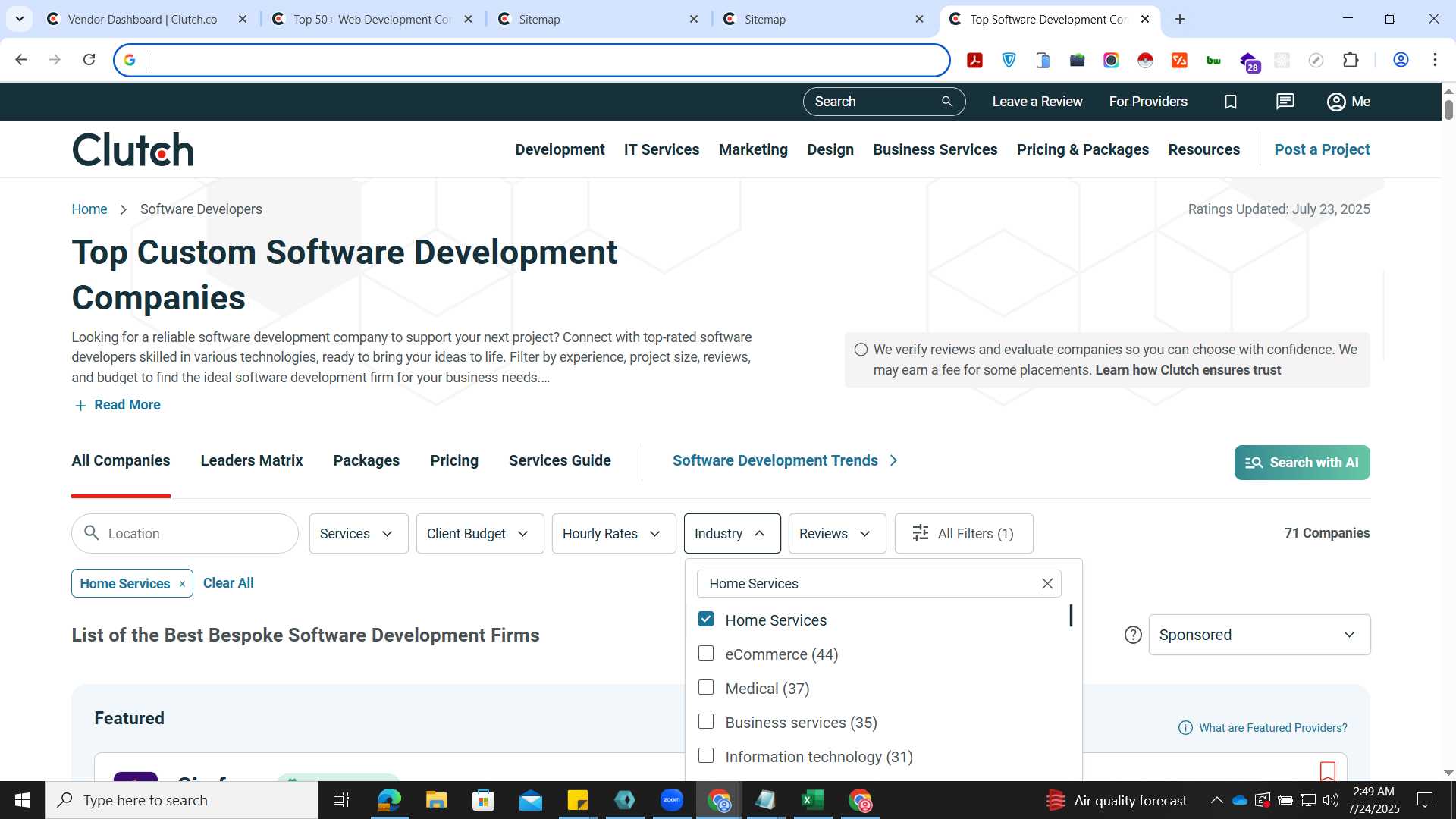Open the Development nav menu

pos(560,149)
